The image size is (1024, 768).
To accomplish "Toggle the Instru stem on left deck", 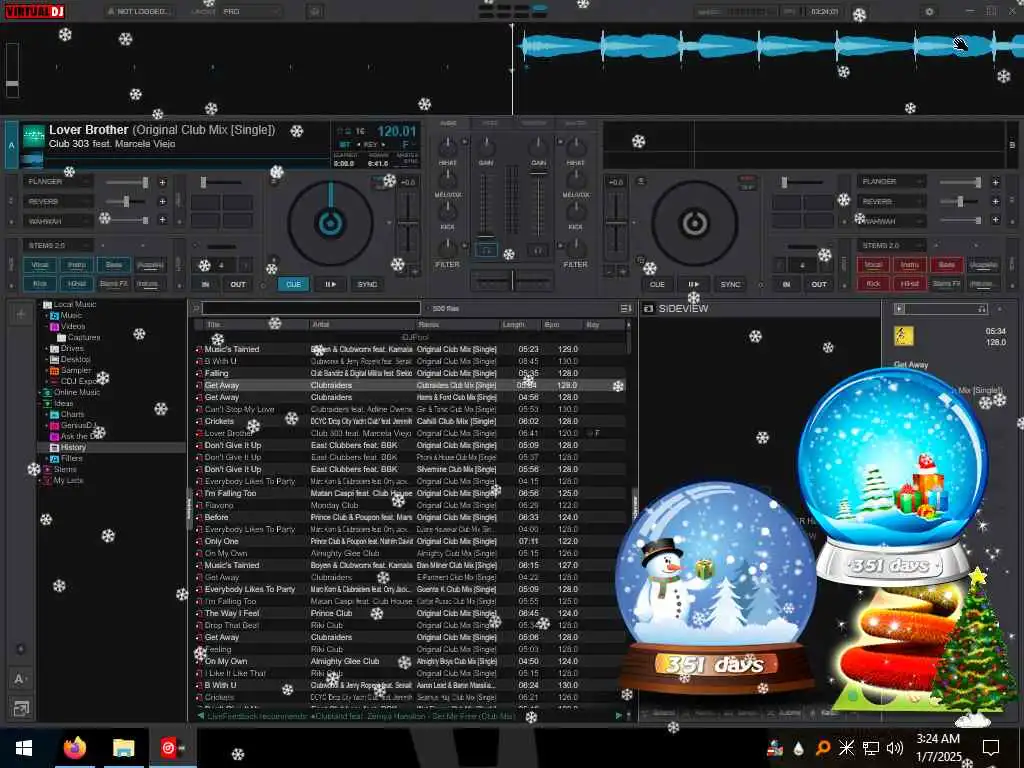I will 76,265.
